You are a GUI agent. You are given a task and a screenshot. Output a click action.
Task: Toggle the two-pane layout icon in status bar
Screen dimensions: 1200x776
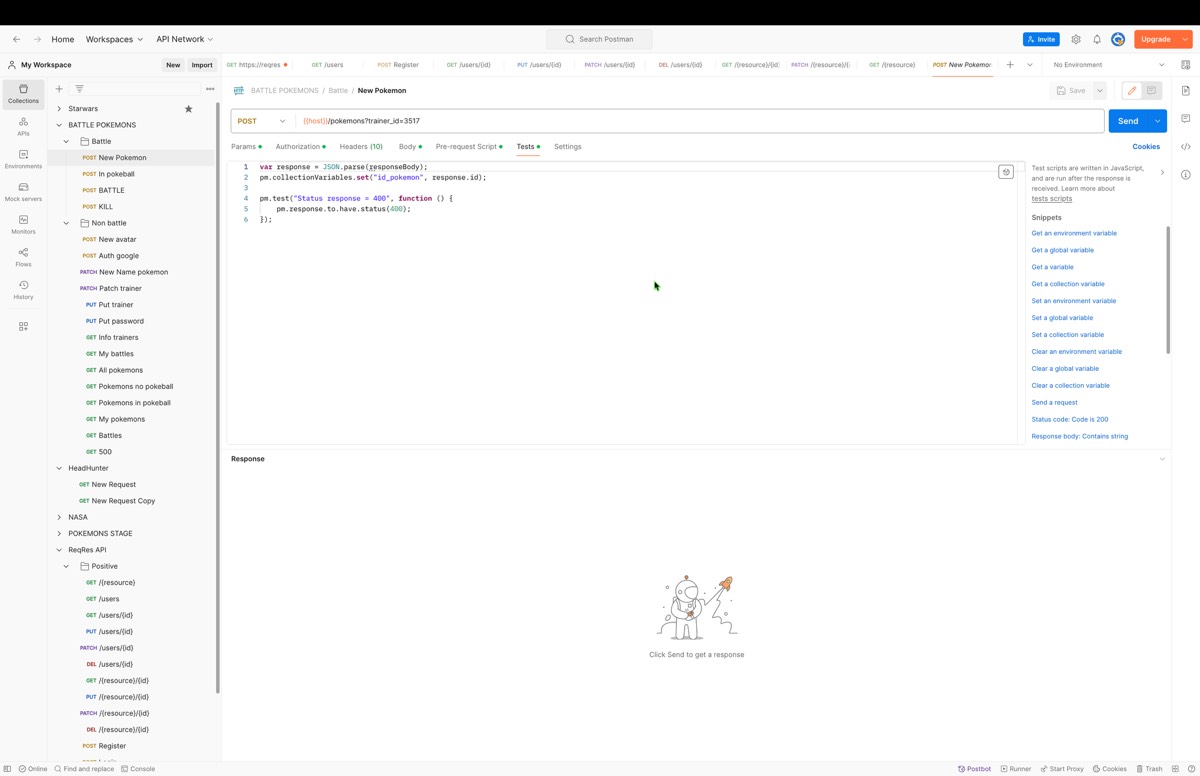1175,769
